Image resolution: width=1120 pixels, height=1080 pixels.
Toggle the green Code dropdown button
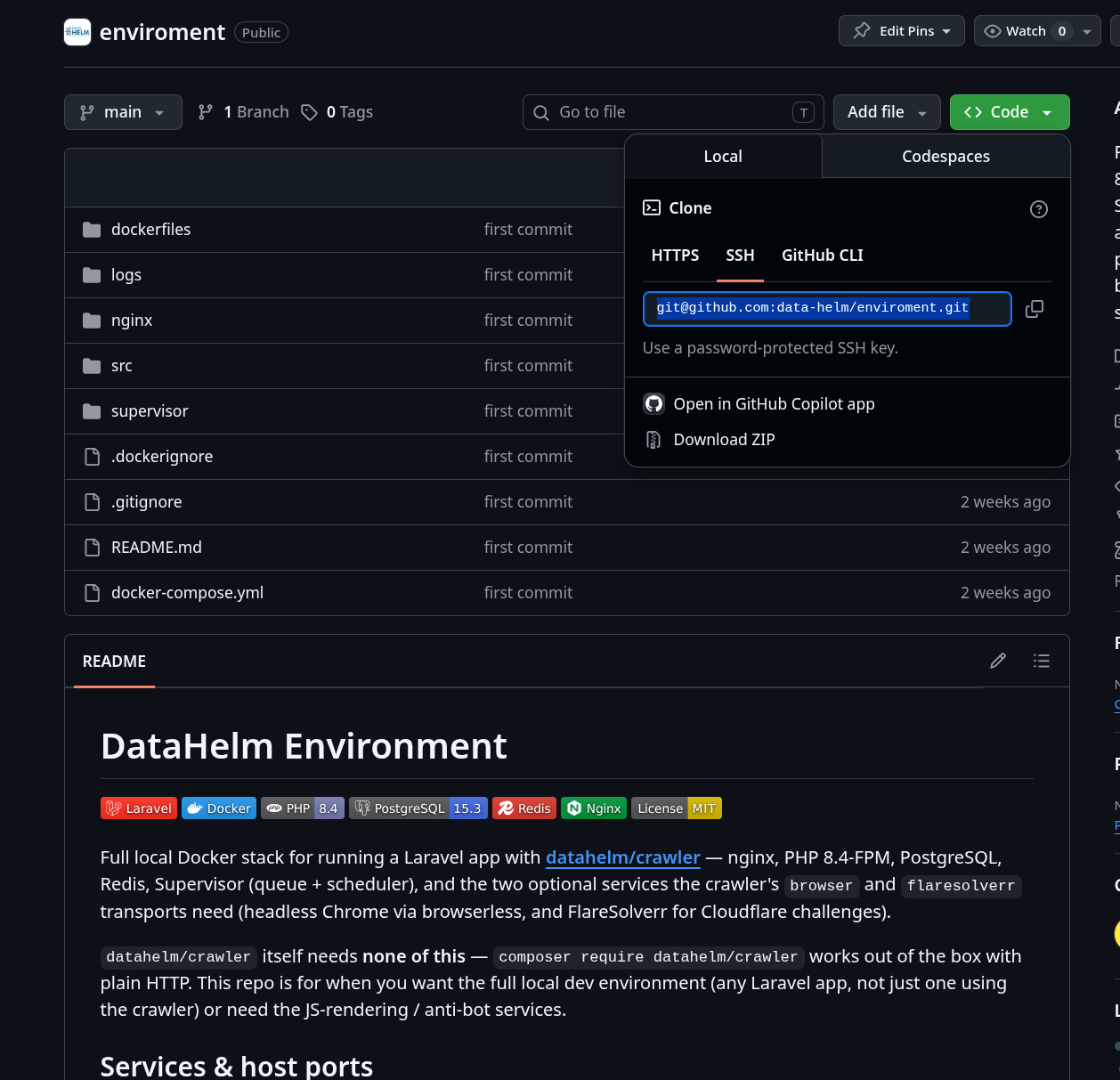click(1010, 112)
